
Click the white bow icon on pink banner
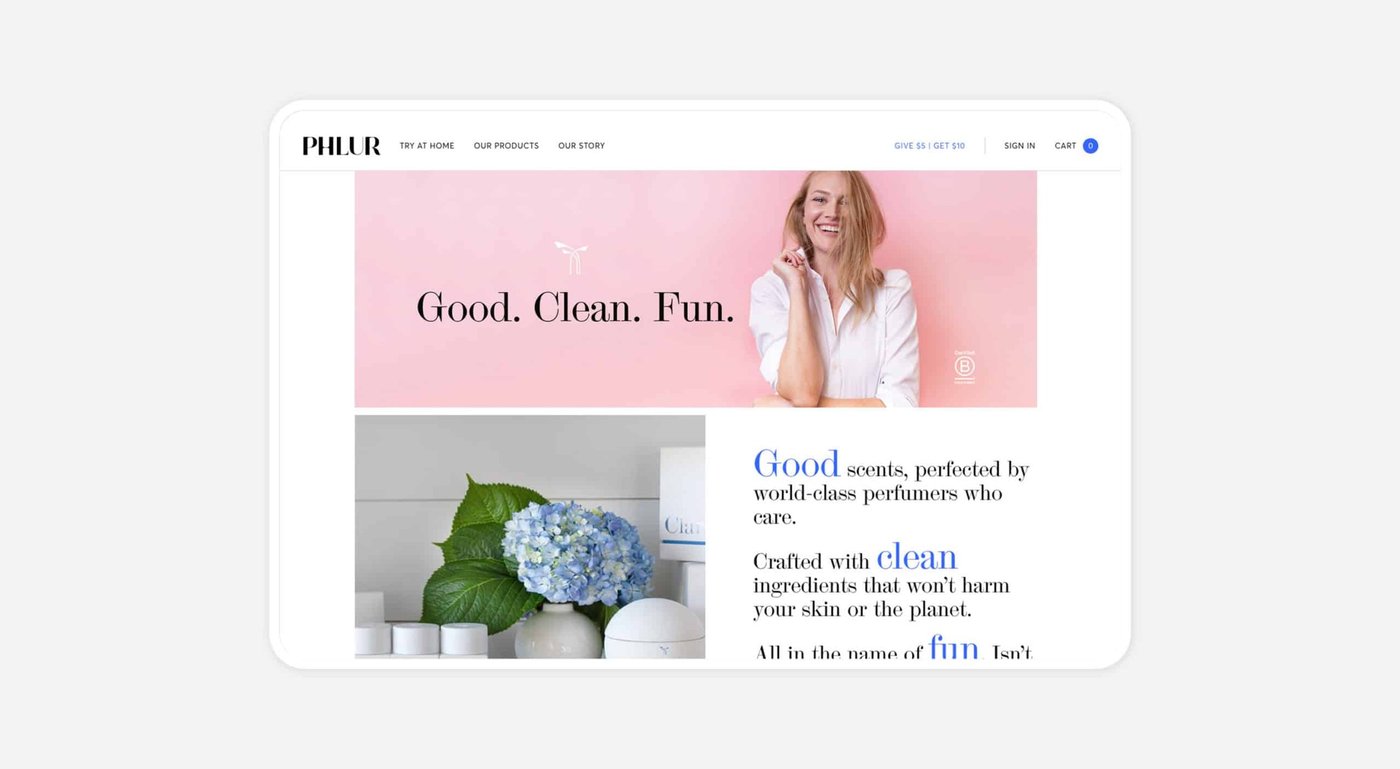[x=571, y=257]
